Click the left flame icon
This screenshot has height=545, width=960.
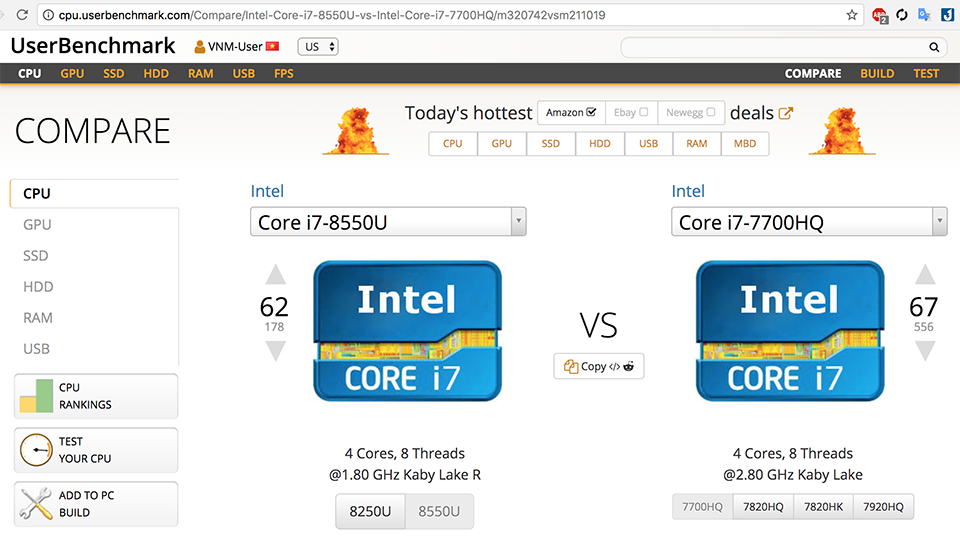click(356, 130)
